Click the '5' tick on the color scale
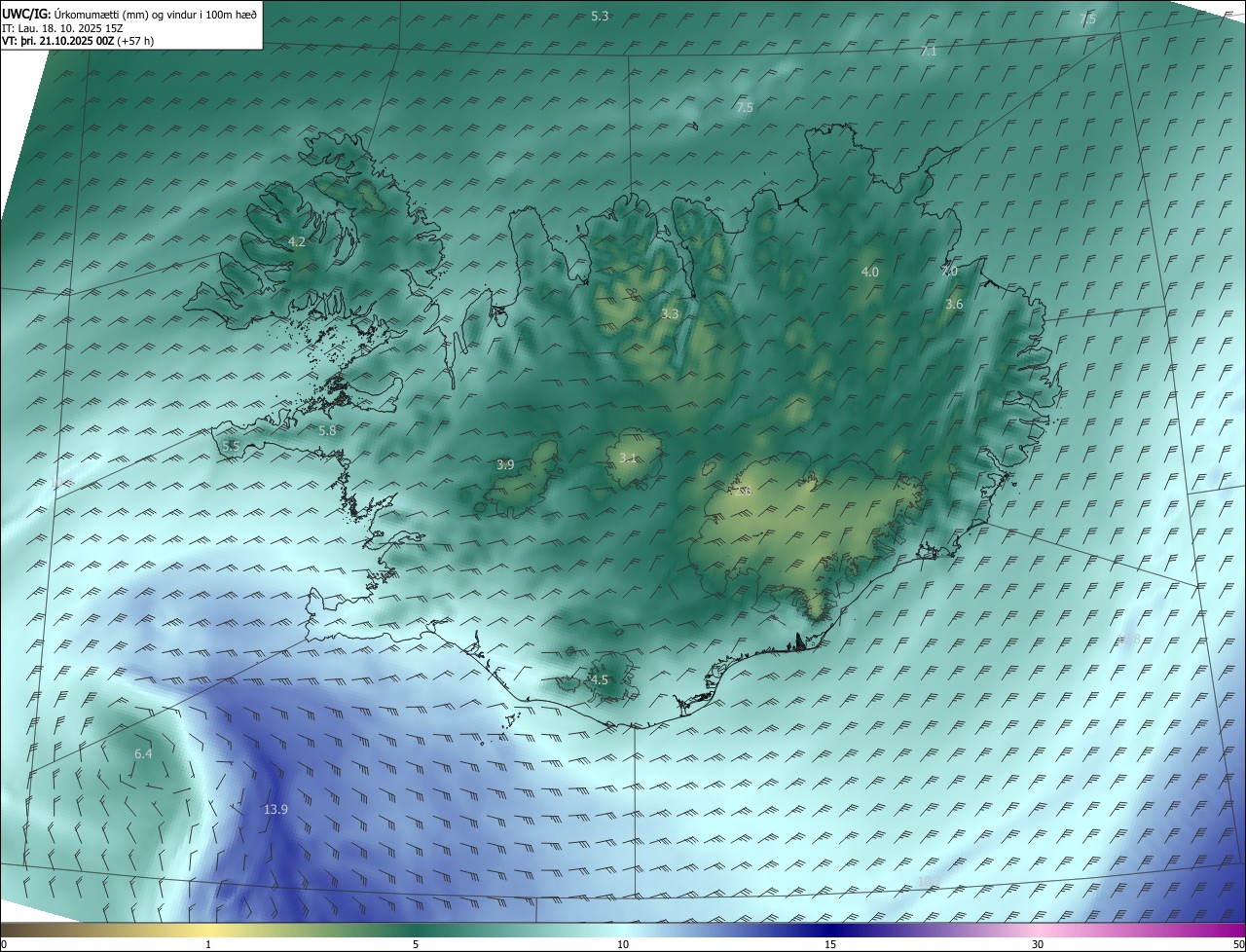The height and width of the screenshot is (952, 1246). [416, 944]
